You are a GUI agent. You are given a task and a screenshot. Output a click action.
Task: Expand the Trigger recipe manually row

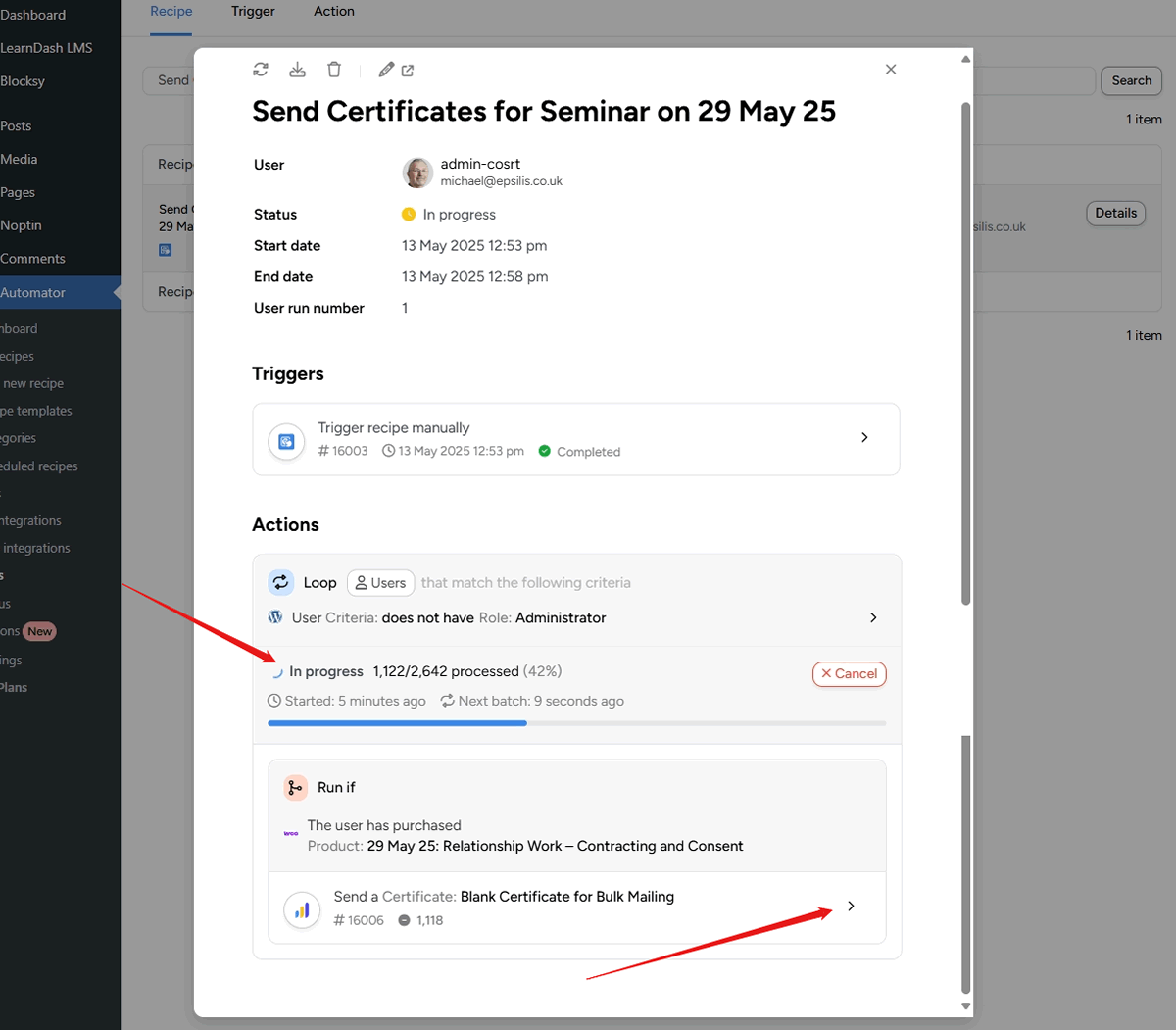coord(864,437)
